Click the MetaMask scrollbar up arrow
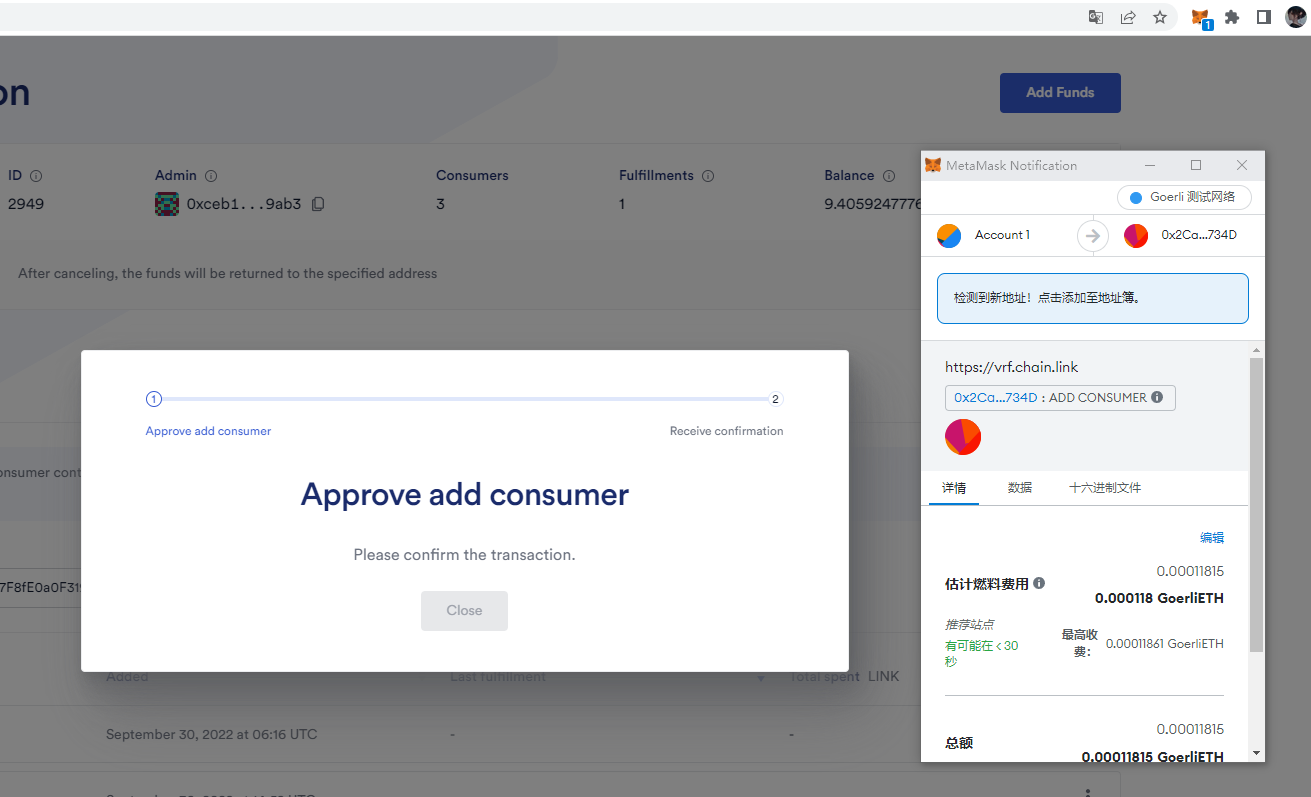The width and height of the screenshot is (1311, 797). (1257, 349)
